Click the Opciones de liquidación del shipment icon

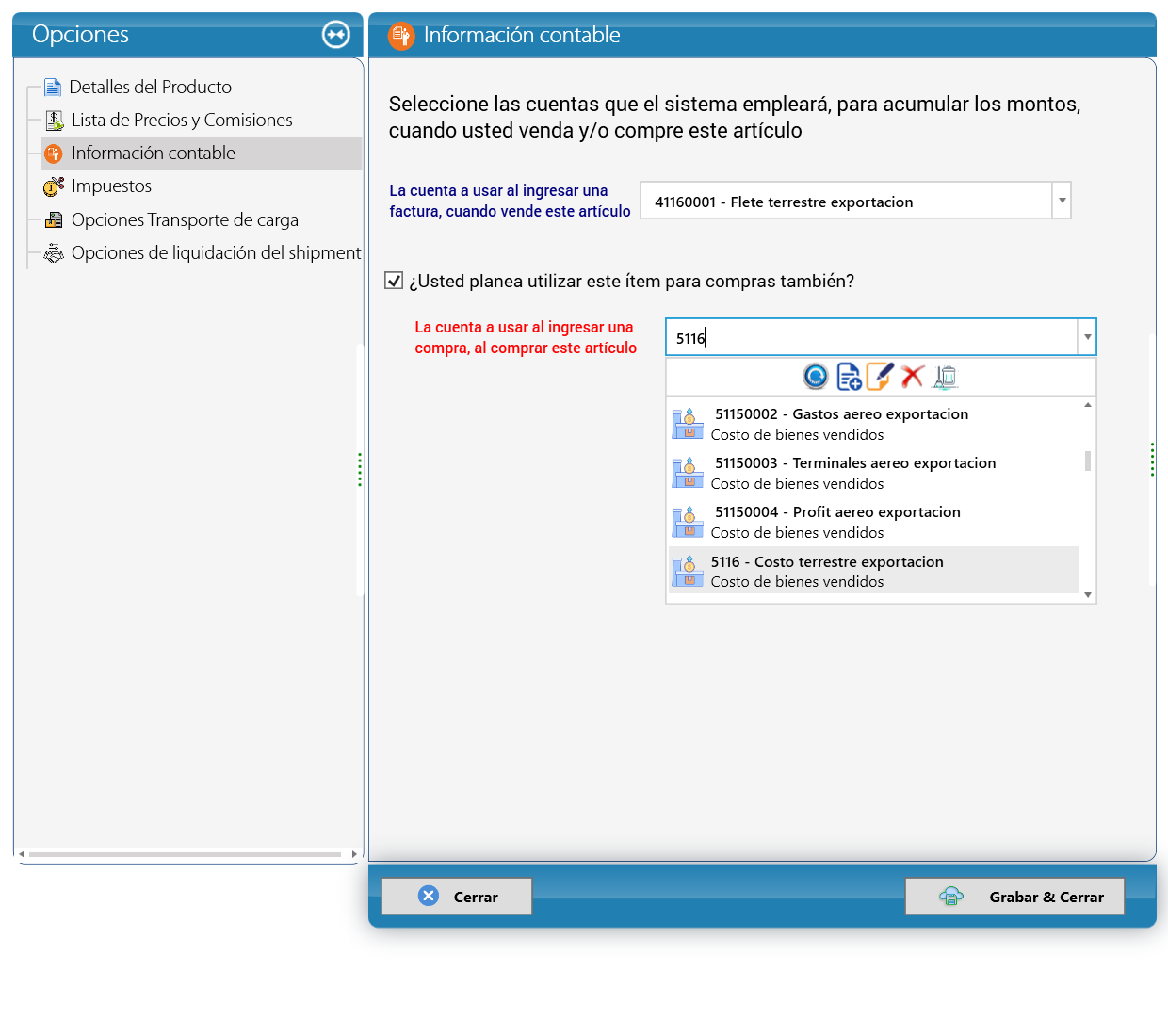[54, 253]
